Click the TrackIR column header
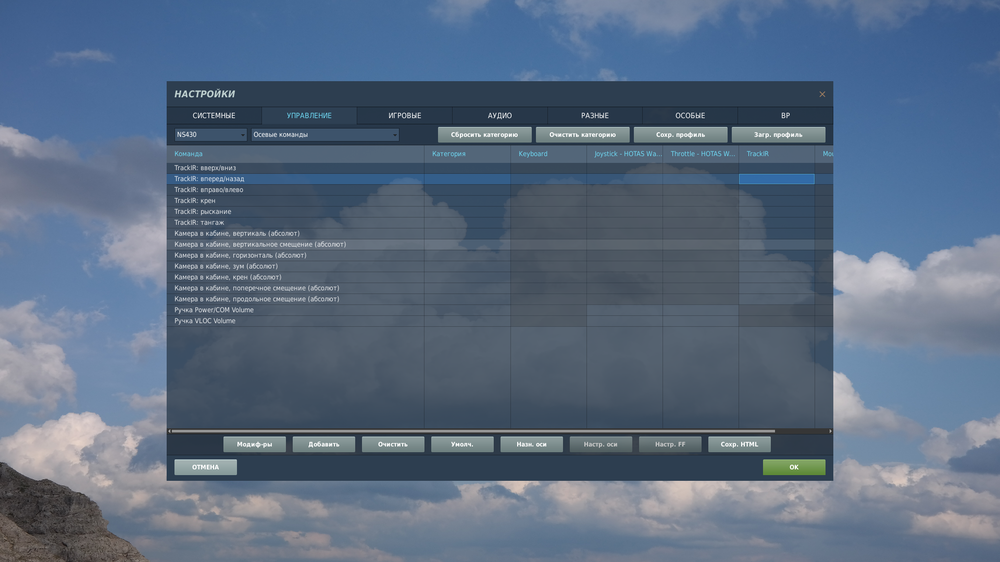 click(x=777, y=154)
